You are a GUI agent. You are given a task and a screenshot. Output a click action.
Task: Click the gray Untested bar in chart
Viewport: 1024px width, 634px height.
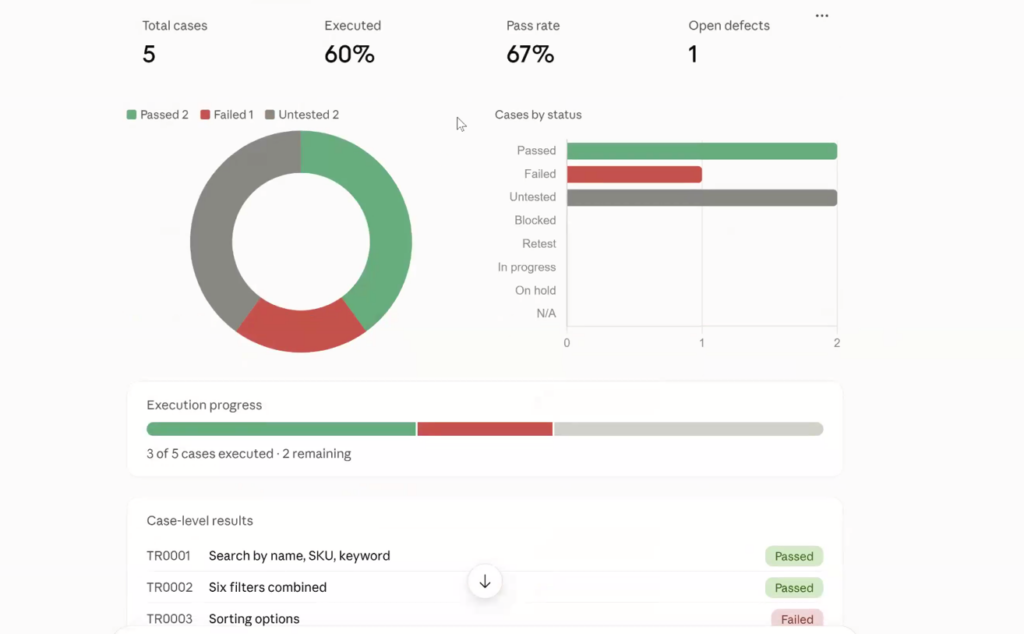702,198
